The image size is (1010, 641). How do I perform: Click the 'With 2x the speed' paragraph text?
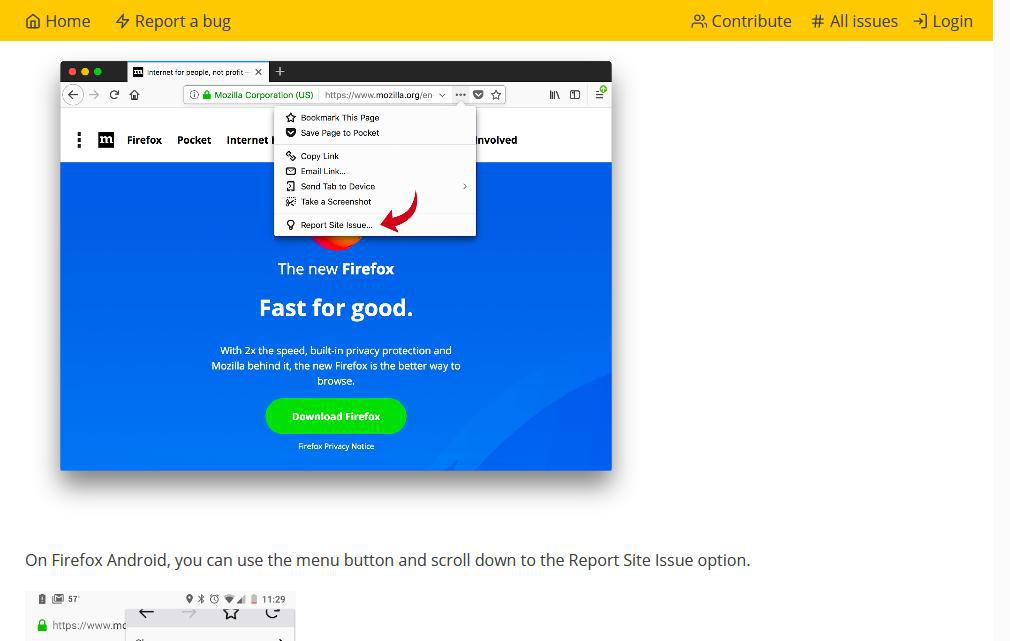click(336, 365)
